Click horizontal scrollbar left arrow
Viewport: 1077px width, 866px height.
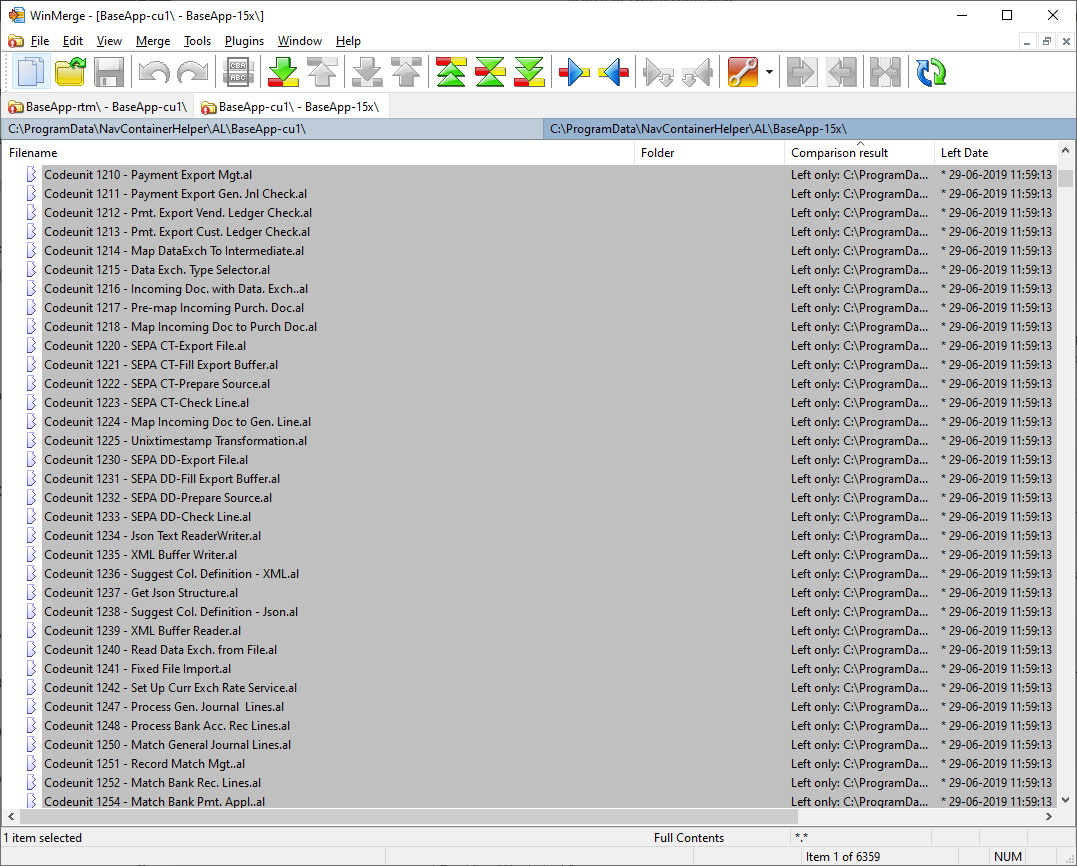click(x=10, y=817)
